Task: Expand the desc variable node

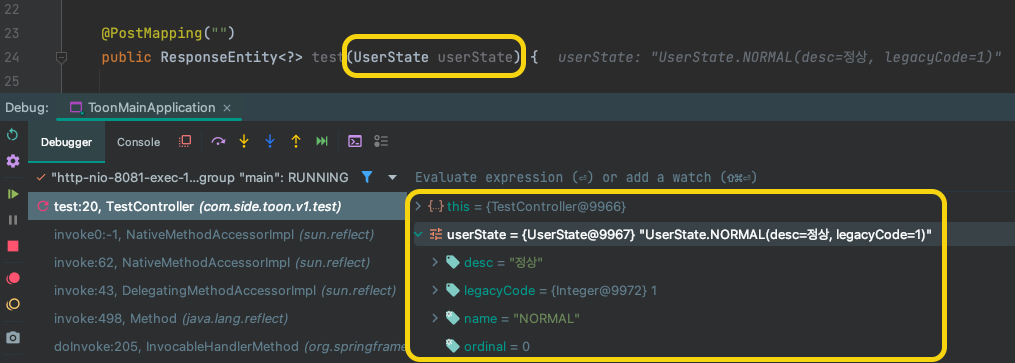Action: click(x=436, y=262)
